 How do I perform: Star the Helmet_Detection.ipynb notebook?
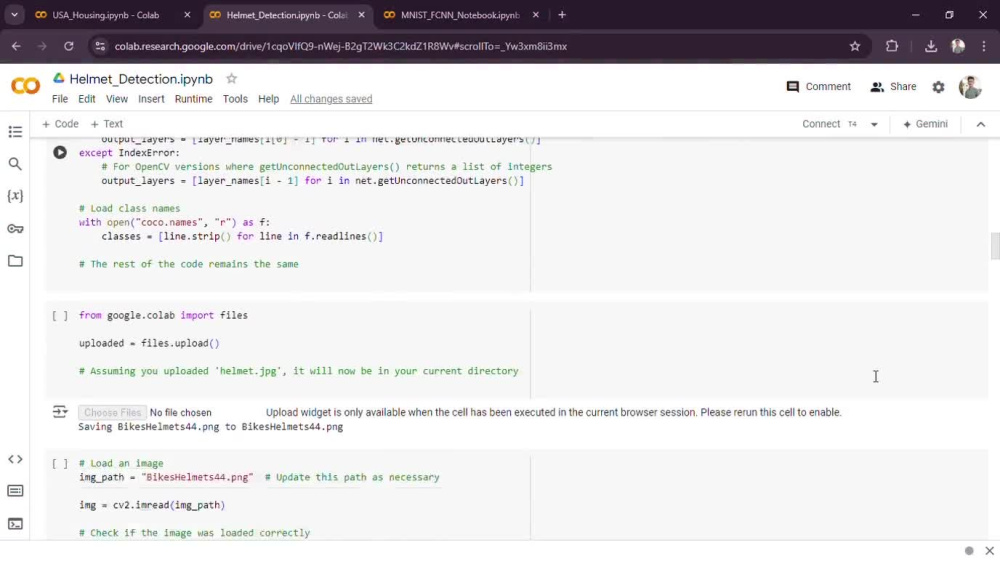(x=232, y=79)
